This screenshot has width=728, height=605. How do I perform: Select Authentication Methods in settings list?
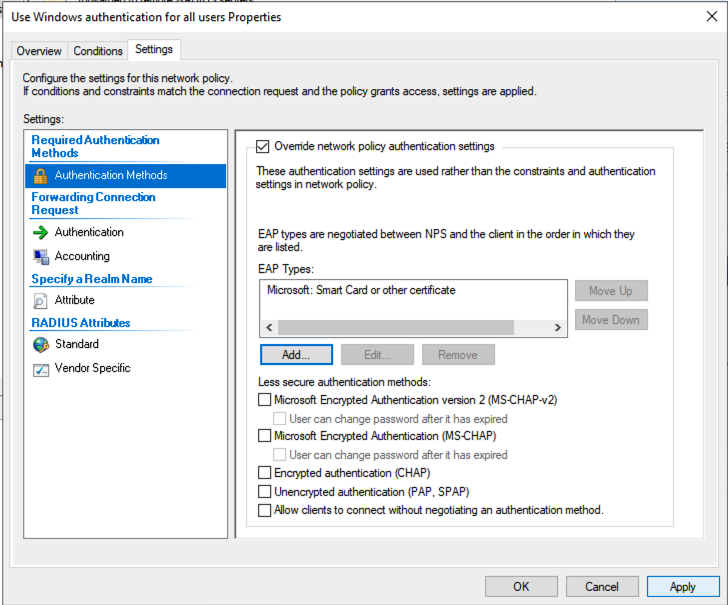[126, 176]
